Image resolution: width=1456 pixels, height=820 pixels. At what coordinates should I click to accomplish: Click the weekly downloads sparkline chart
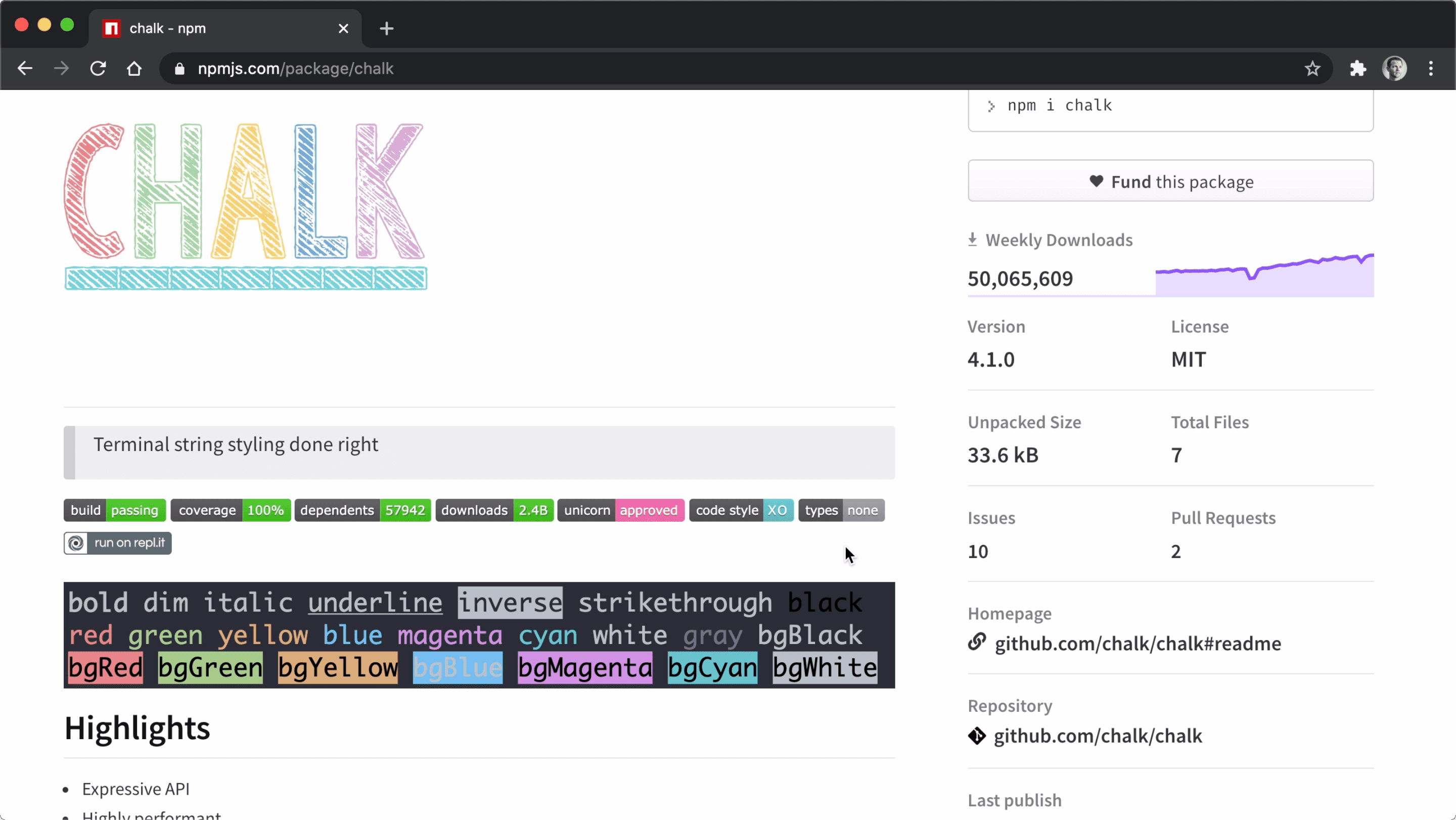point(1264,275)
